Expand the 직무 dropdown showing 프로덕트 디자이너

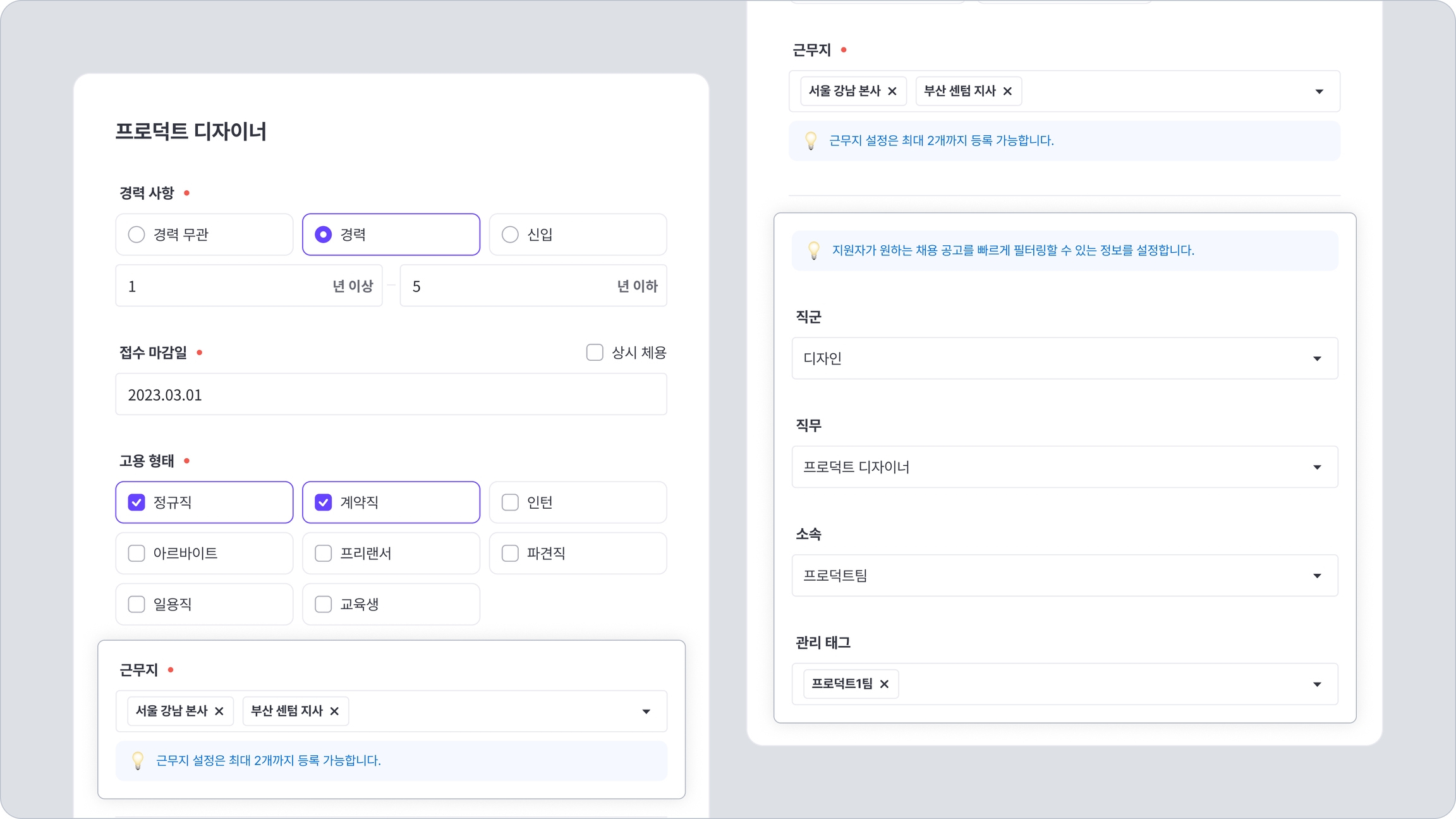pos(1064,467)
